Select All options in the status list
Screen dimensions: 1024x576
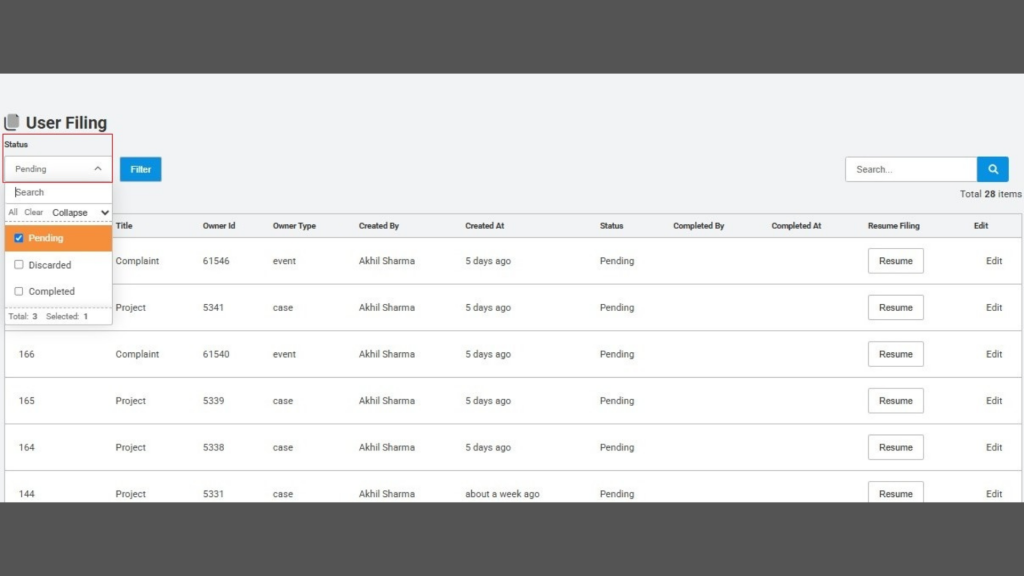coord(13,212)
